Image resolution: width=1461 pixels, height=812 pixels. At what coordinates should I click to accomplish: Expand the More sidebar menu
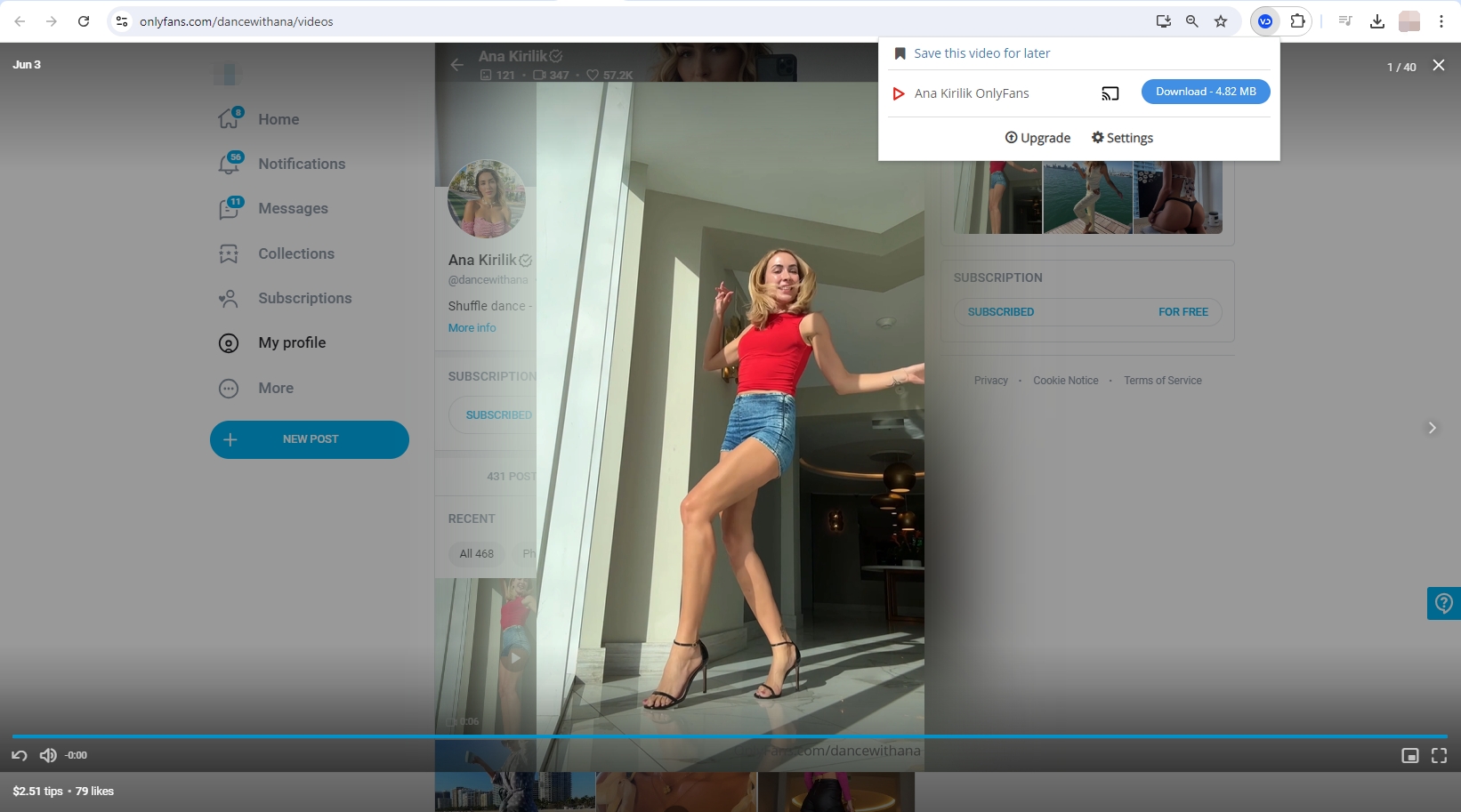pyautogui.click(x=277, y=388)
